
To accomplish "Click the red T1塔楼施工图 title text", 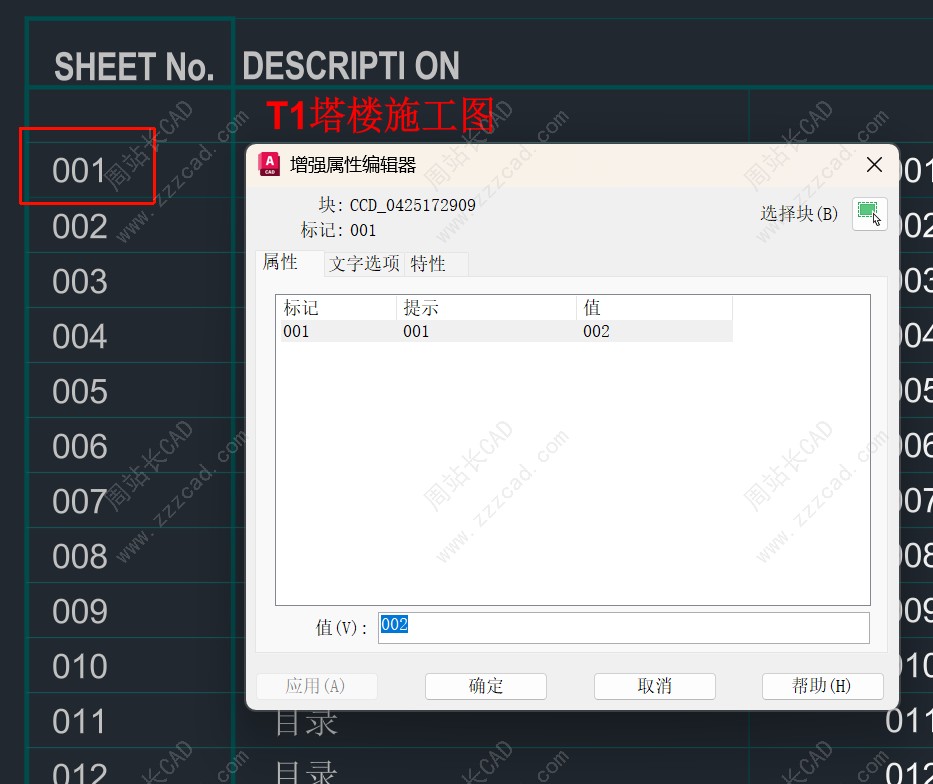I will point(381,115).
